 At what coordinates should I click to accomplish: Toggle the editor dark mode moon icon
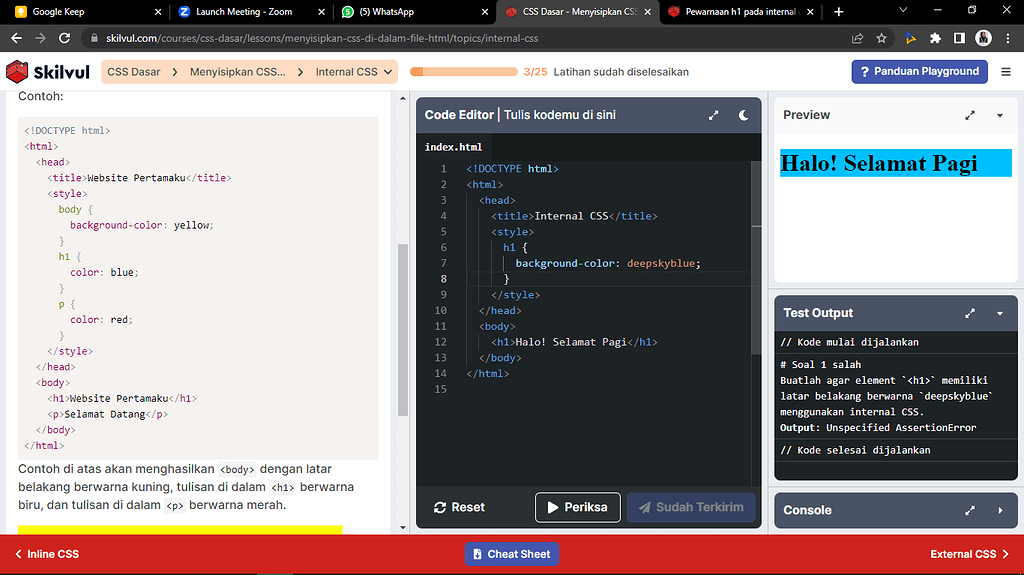tap(744, 115)
